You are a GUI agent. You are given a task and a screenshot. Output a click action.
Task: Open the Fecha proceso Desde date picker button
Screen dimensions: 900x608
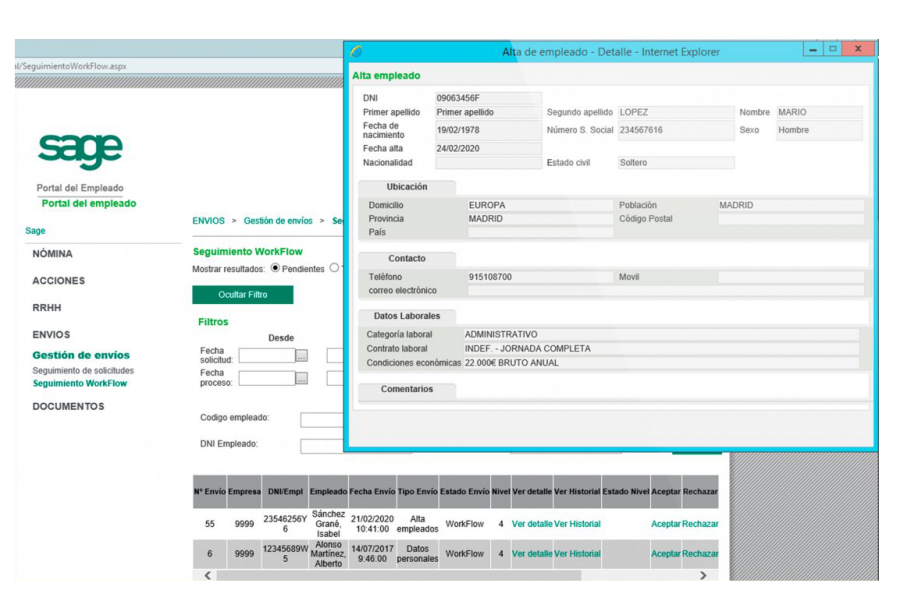click(x=301, y=378)
